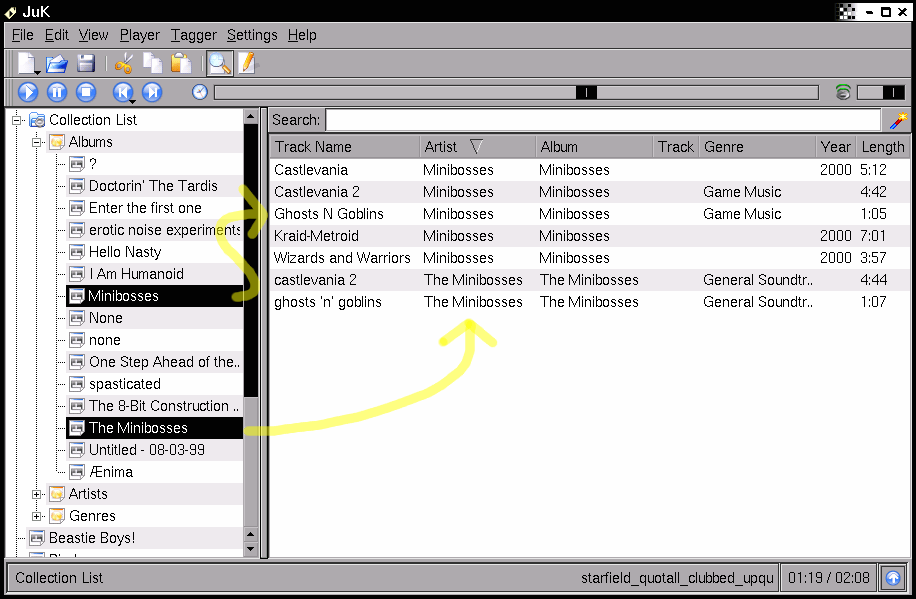Image resolution: width=916 pixels, height=599 pixels.
Task: Skip to the next track
Action: coord(152,92)
